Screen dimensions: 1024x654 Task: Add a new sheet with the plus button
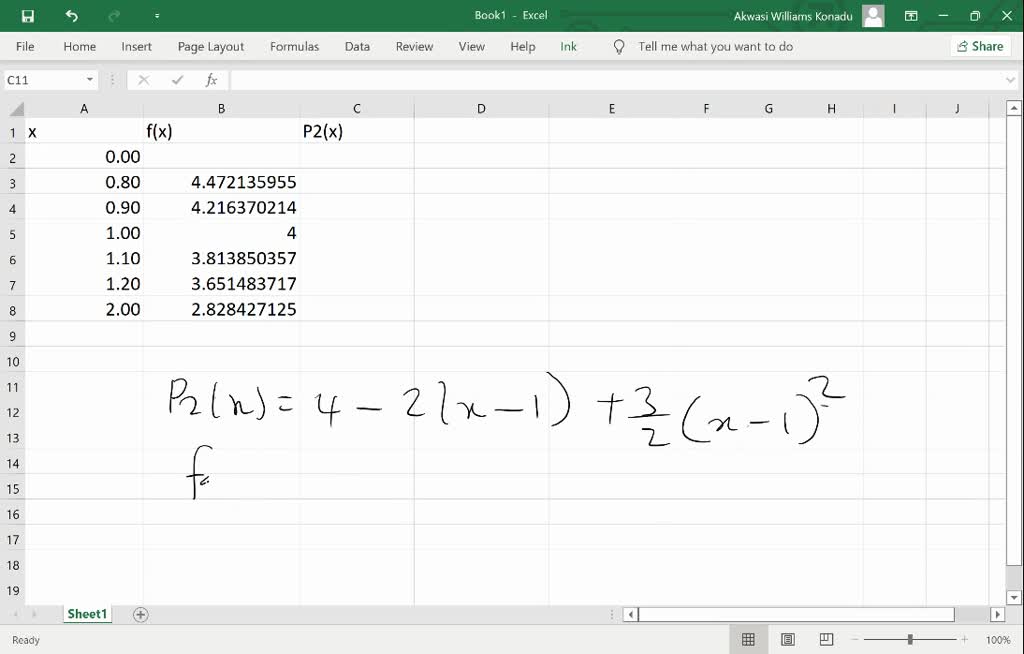[x=140, y=614]
